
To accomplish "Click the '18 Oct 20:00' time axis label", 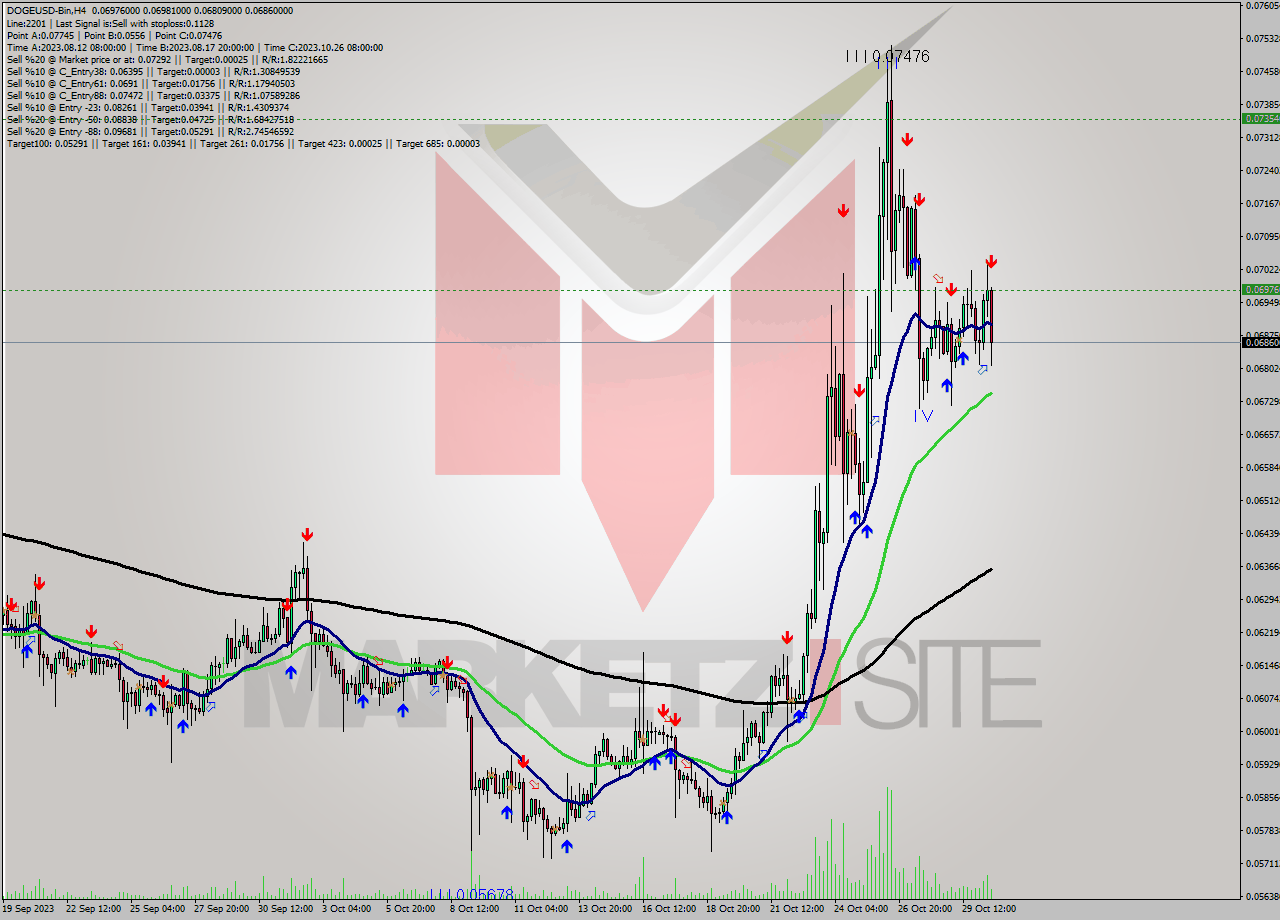I will point(734,909).
